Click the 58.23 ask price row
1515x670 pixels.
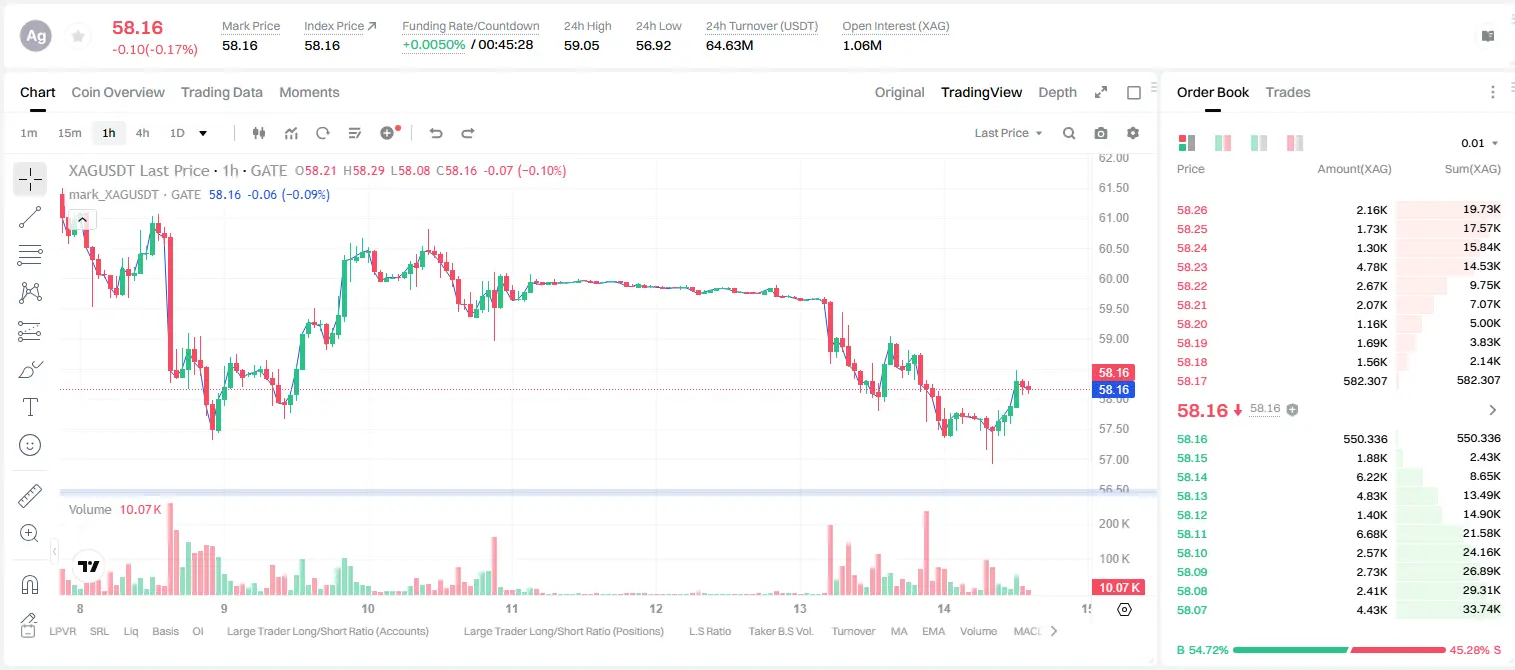pos(1338,267)
